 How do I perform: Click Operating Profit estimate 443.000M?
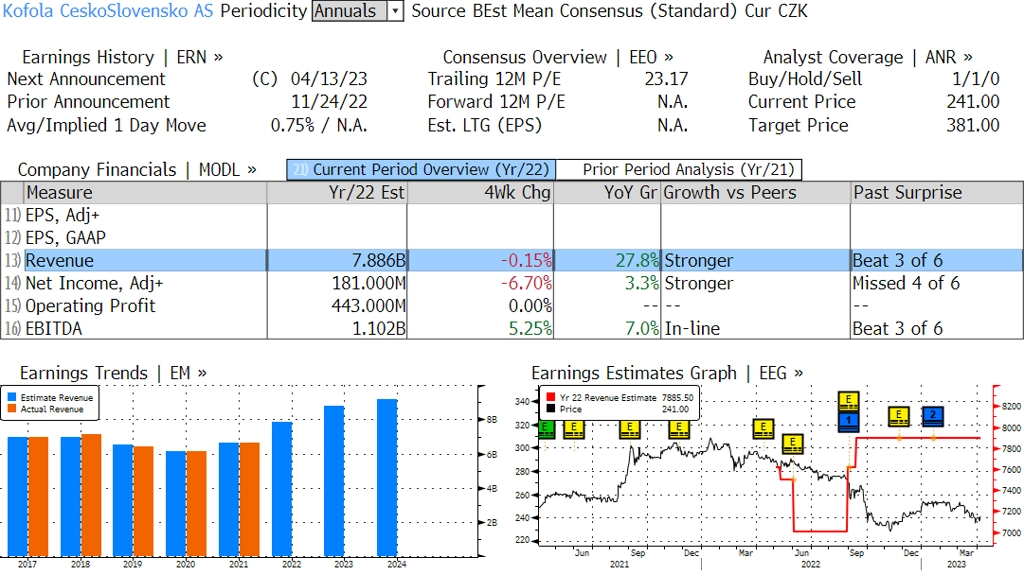[x=368, y=306]
